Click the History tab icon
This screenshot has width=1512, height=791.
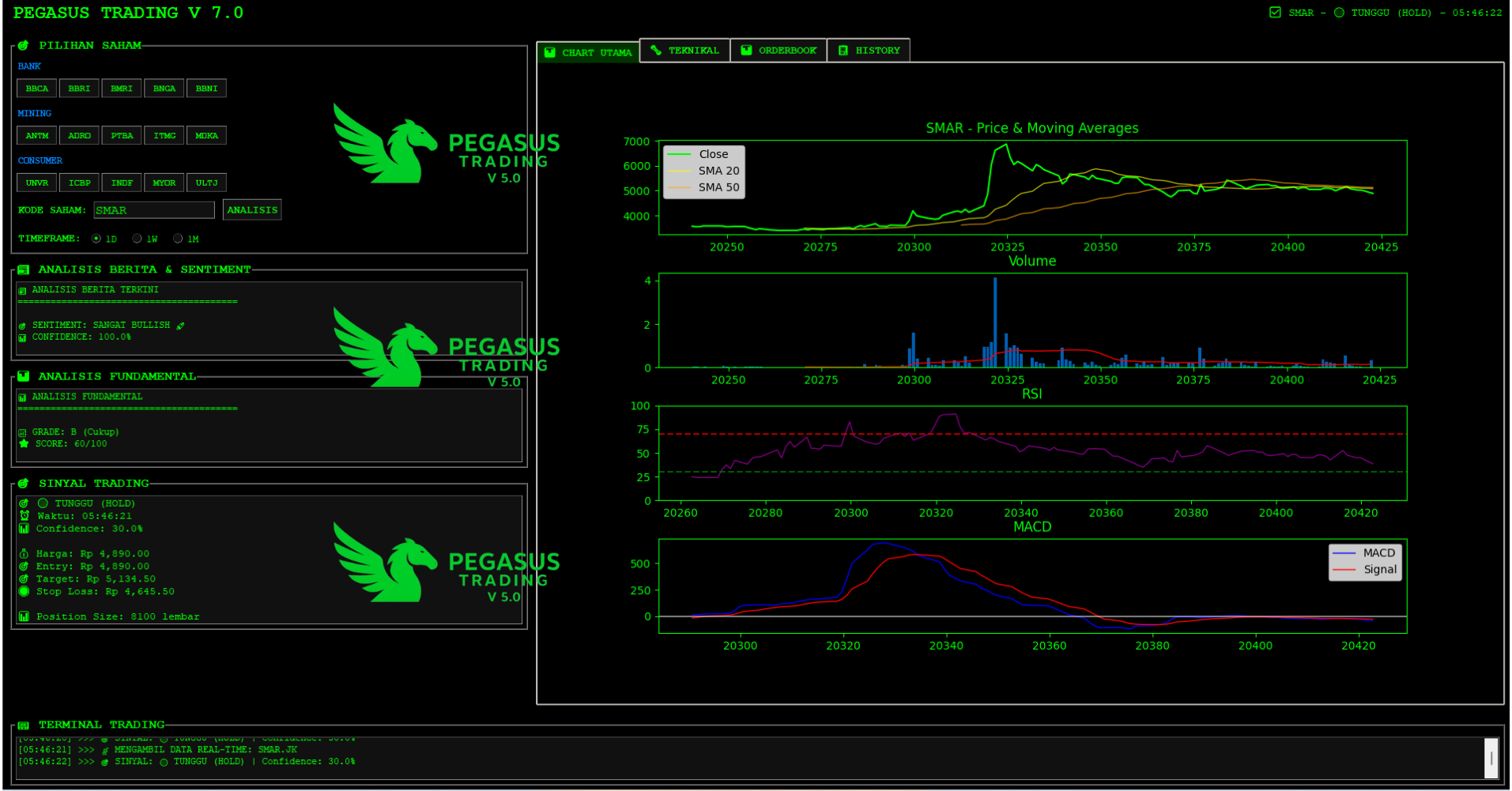click(x=843, y=51)
